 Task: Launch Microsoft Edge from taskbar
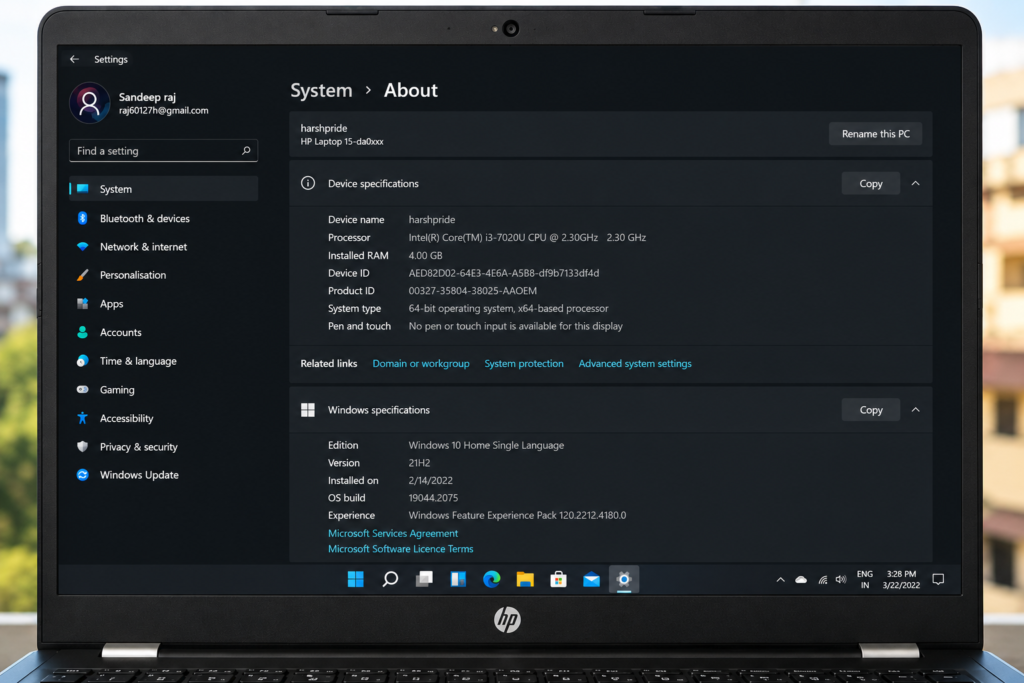pyautogui.click(x=491, y=579)
